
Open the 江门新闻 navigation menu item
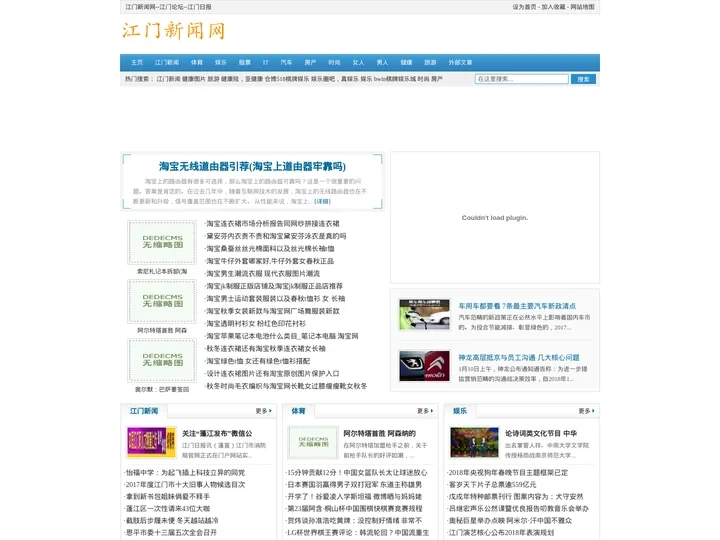tap(167, 62)
